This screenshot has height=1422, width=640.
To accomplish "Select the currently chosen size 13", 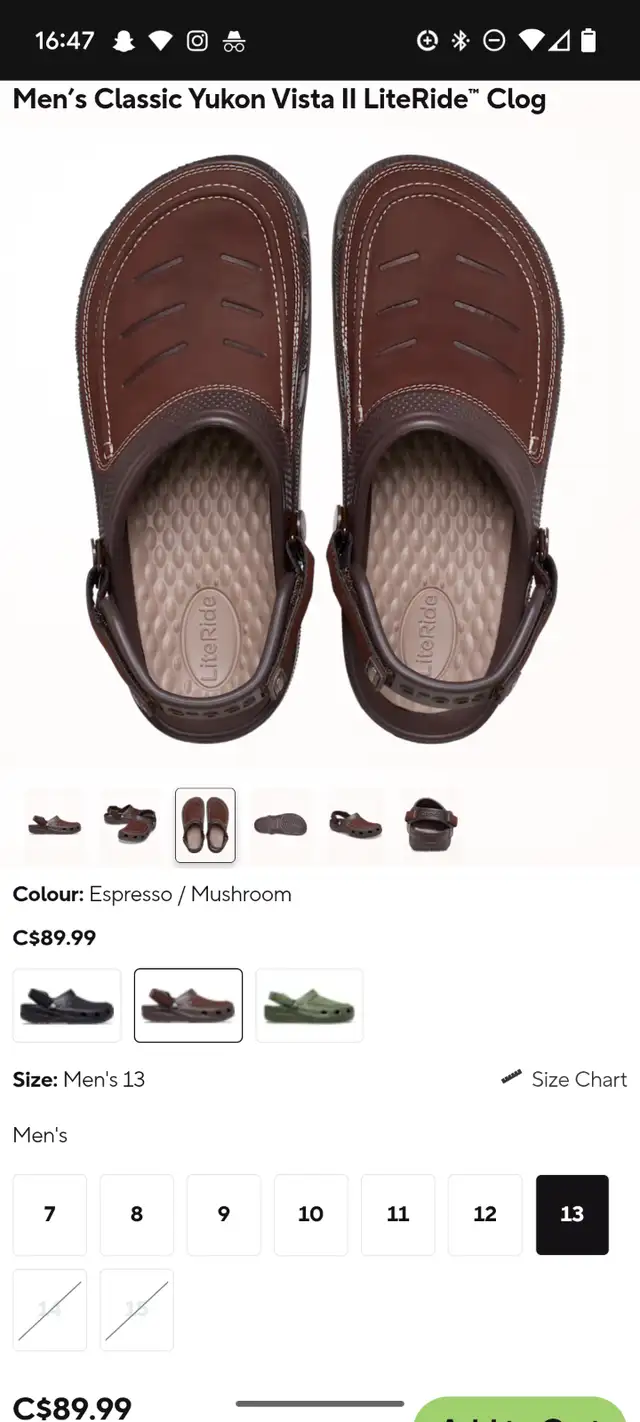I will (572, 1214).
